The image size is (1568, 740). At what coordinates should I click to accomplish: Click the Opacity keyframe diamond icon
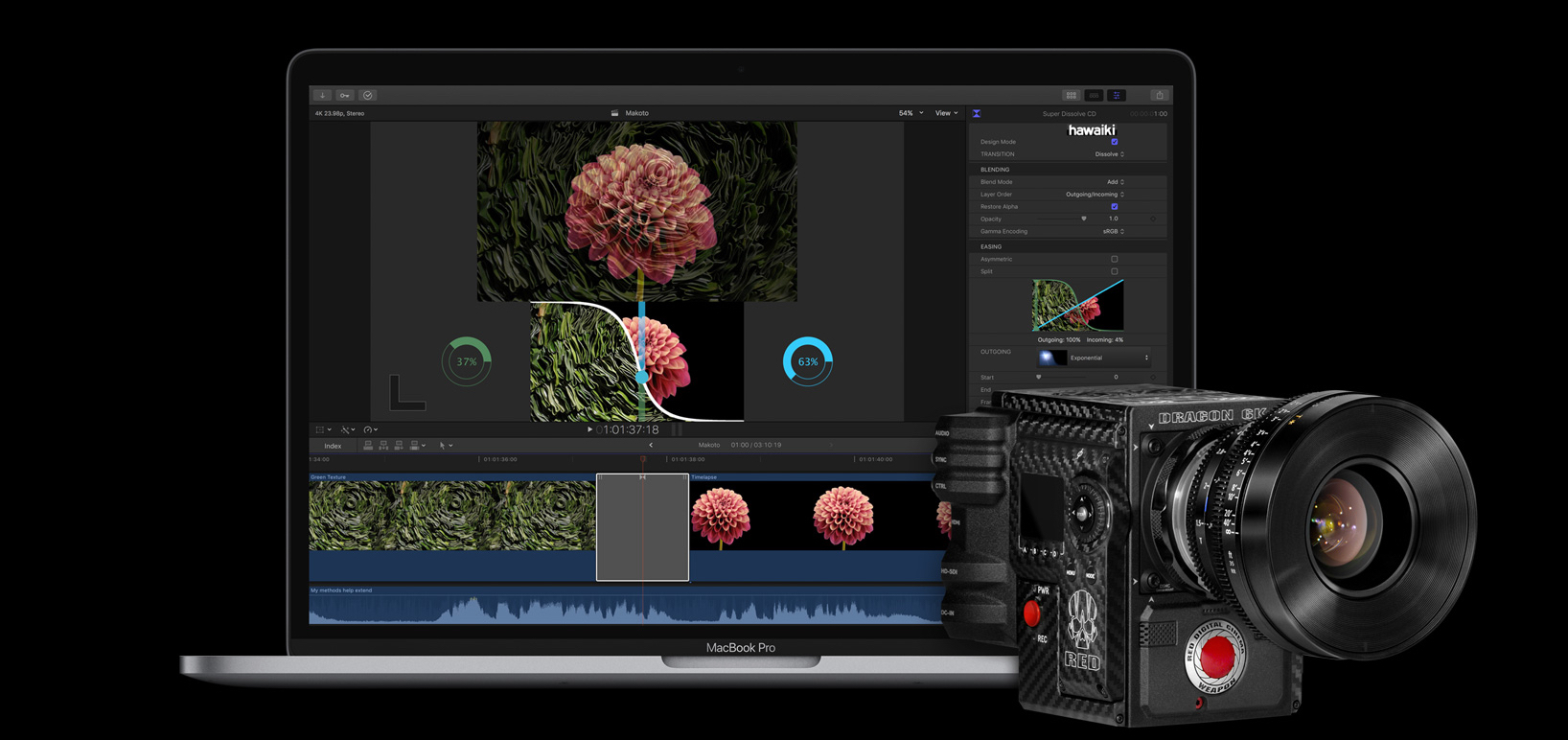[1153, 219]
